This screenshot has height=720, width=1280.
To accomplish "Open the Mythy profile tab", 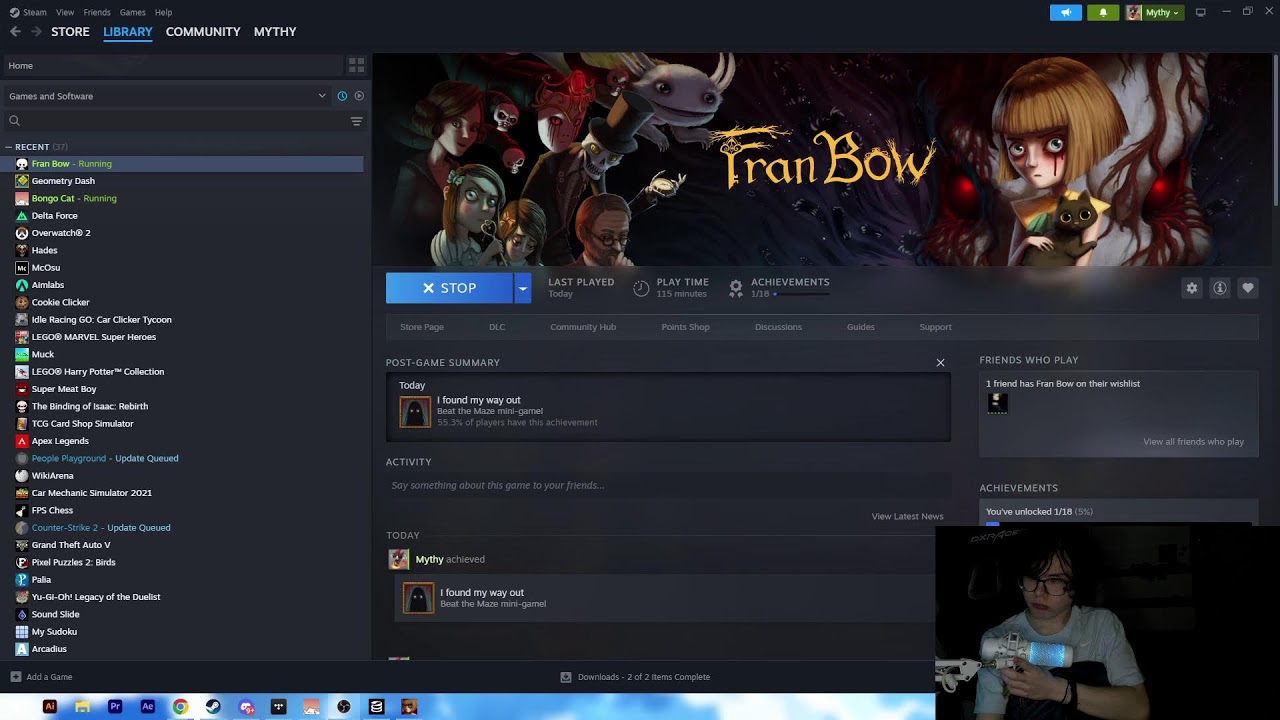I will click(x=275, y=32).
